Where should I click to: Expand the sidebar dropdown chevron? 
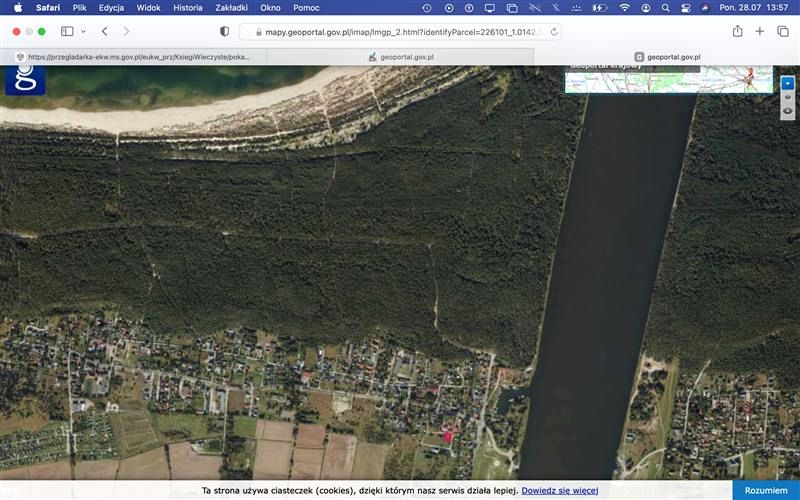pyautogui.click(x=83, y=31)
